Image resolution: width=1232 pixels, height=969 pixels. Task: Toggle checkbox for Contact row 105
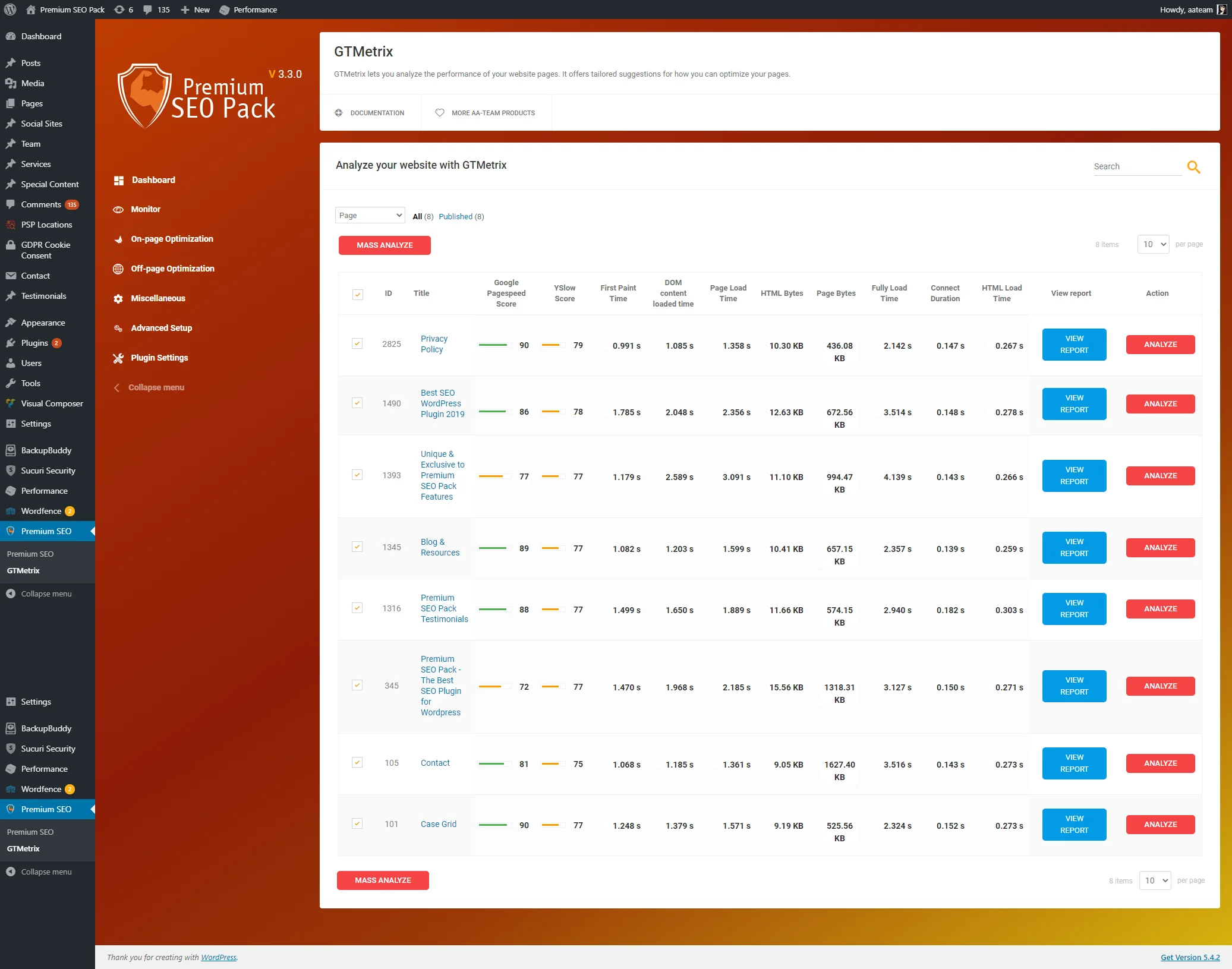[357, 762]
